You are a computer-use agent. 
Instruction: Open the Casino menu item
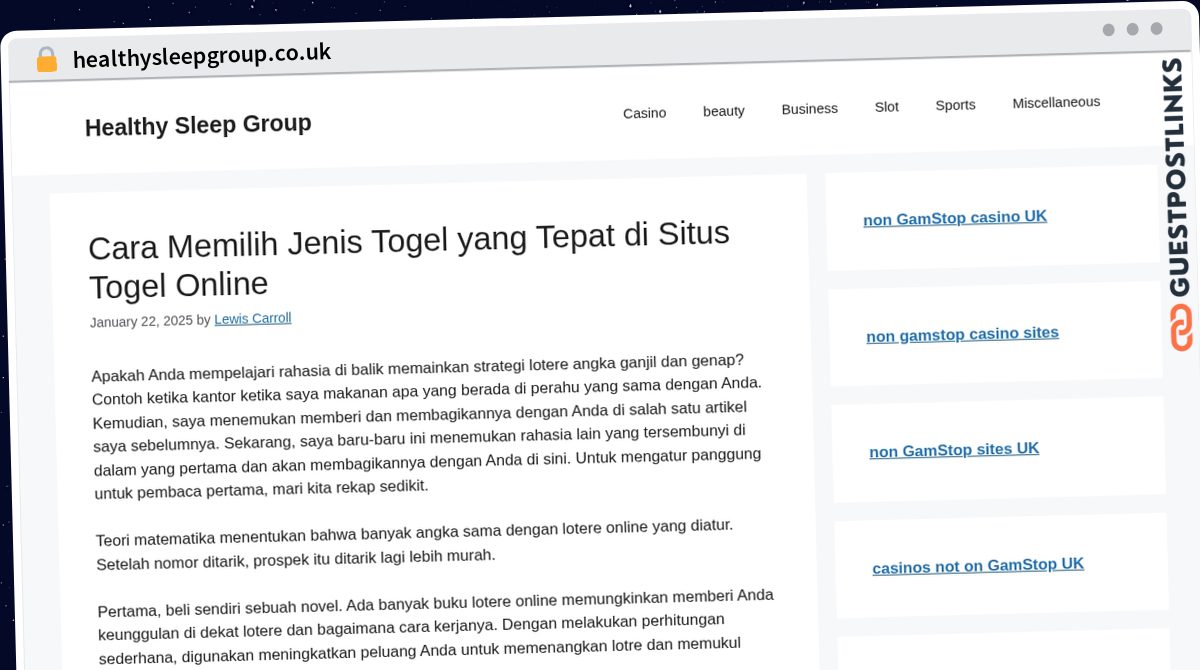pyautogui.click(x=644, y=113)
